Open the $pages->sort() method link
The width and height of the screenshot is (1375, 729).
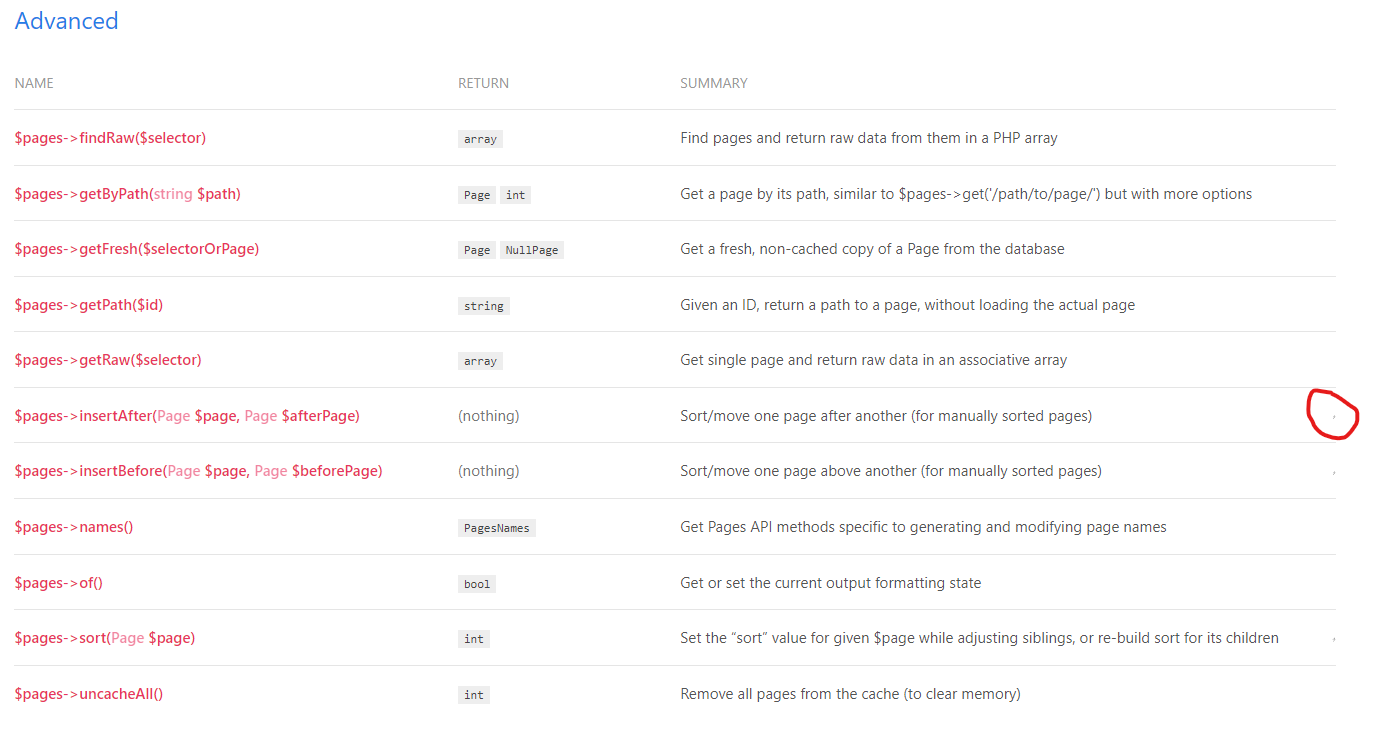pyautogui.click(x=105, y=637)
